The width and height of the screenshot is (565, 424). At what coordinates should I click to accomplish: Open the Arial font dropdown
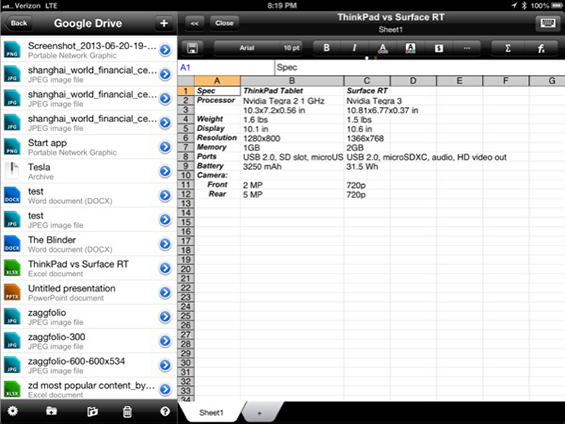click(247, 48)
